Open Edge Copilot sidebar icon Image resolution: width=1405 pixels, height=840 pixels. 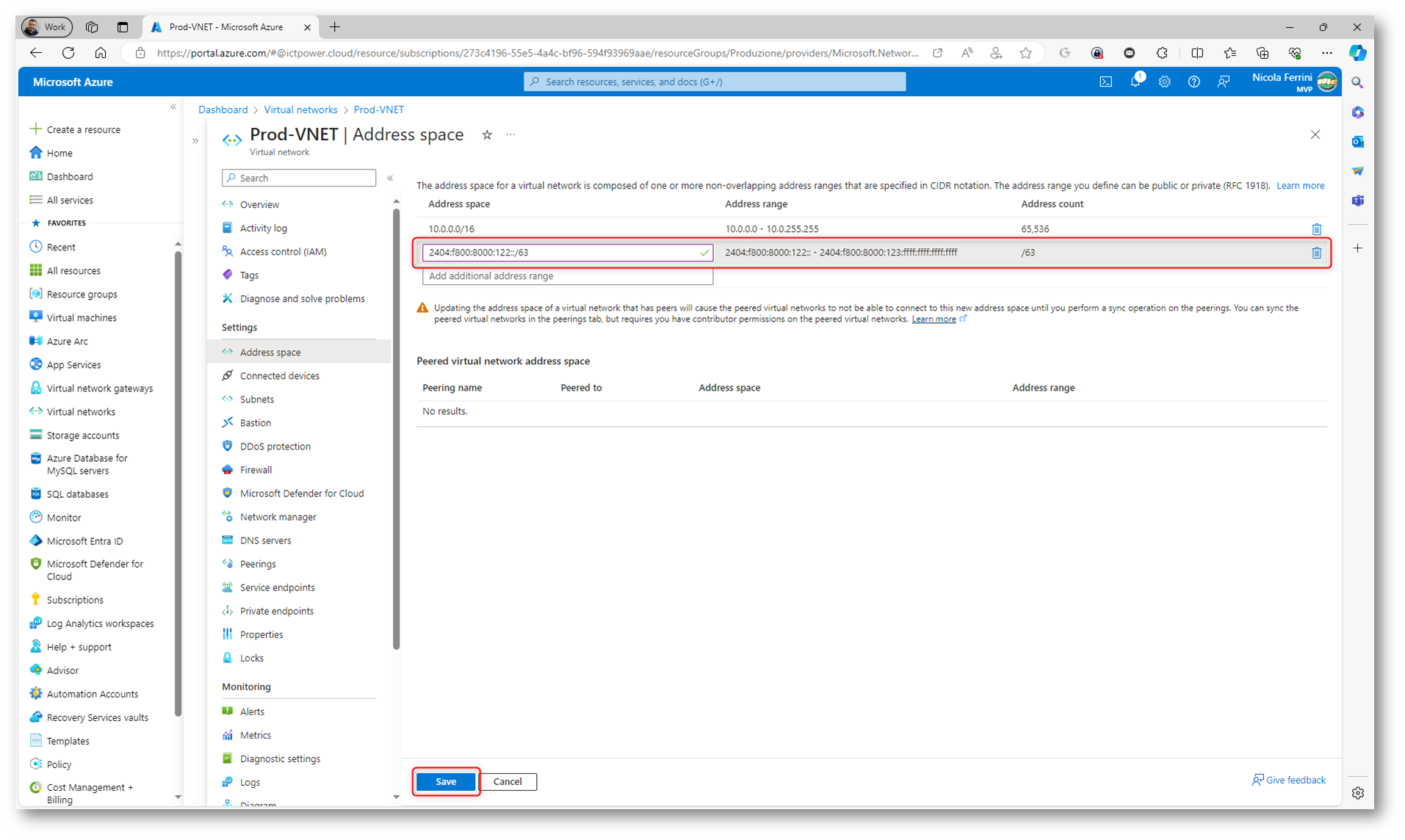[1357, 53]
